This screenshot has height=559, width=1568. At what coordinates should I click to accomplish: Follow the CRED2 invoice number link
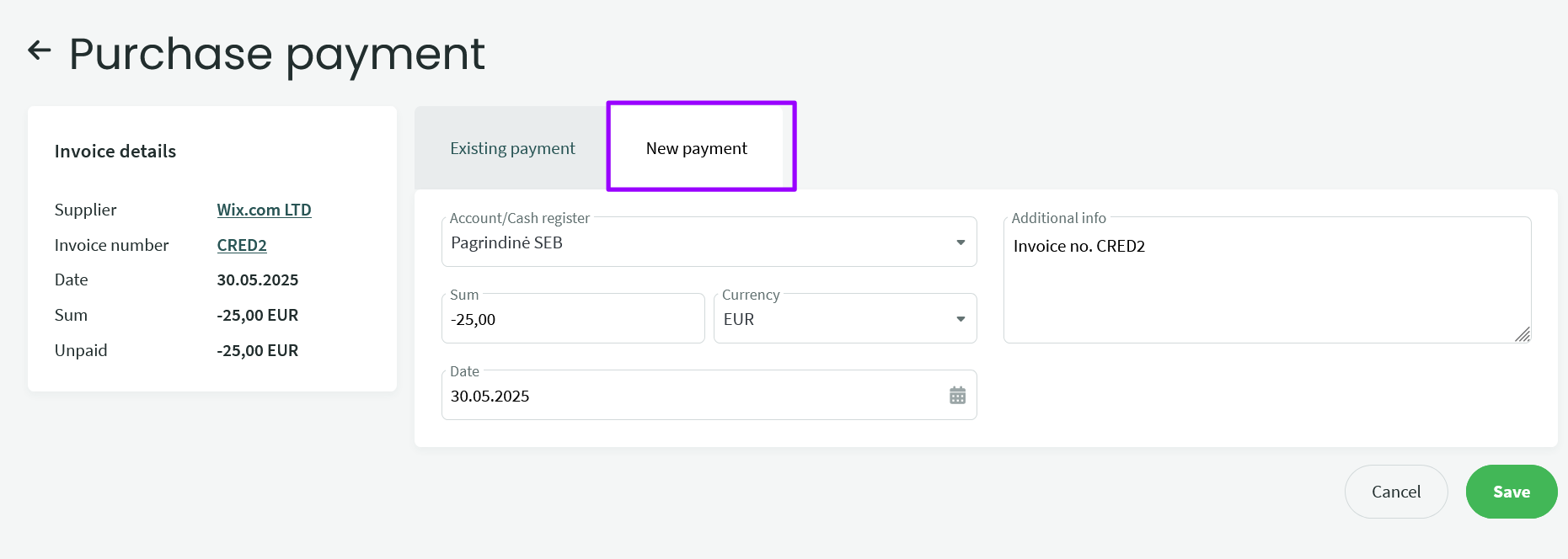coord(242,245)
